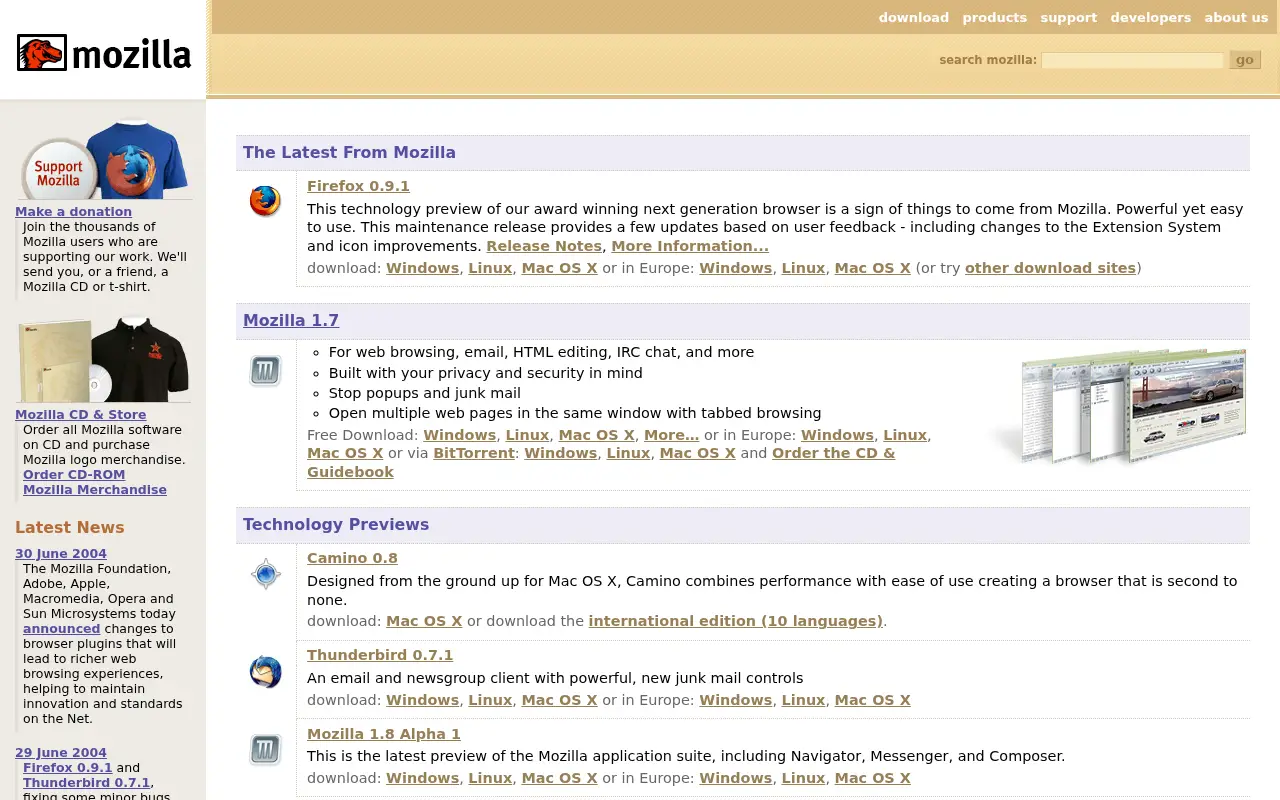Click the More... link under Mozilla 1.7
This screenshot has height=800, width=1280.
[671, 435]
